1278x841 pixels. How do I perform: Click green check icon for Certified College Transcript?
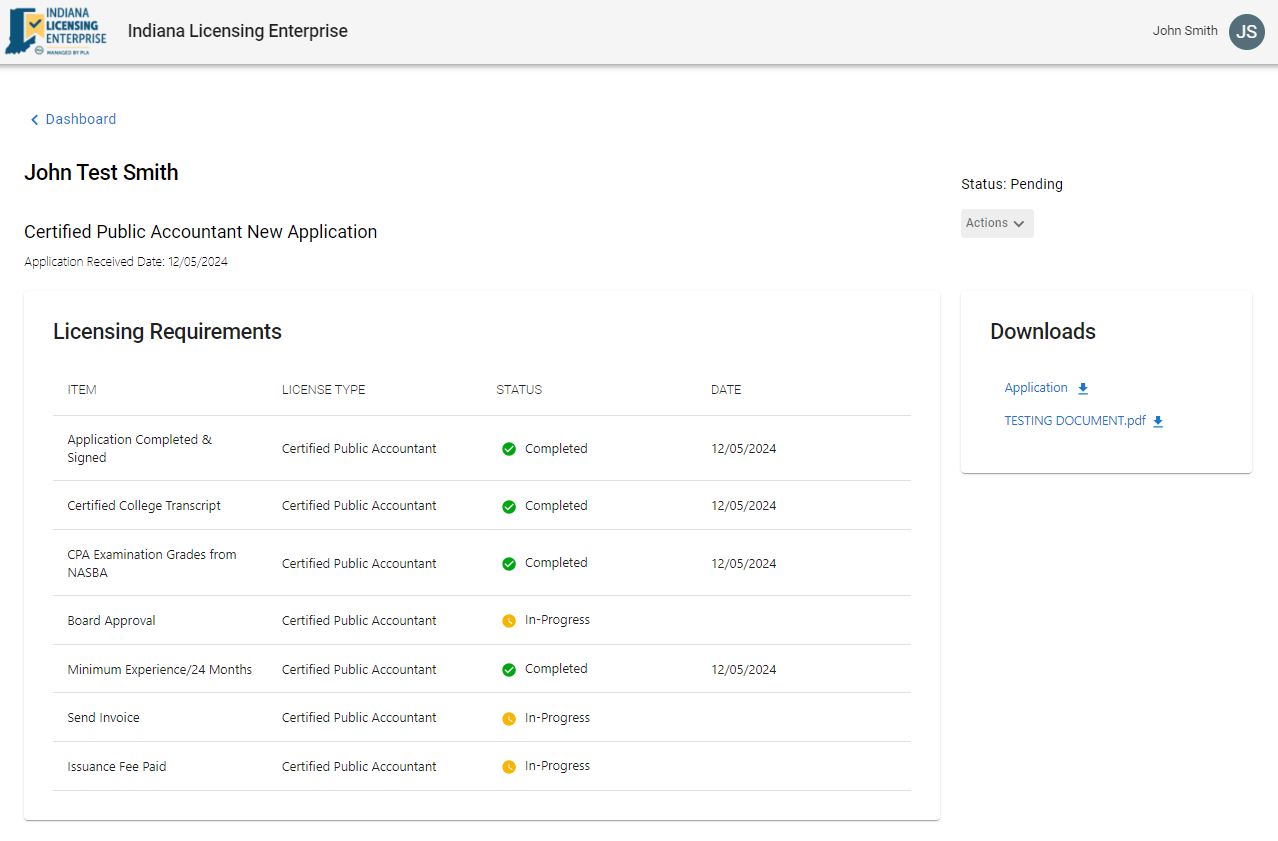(509, 507)
